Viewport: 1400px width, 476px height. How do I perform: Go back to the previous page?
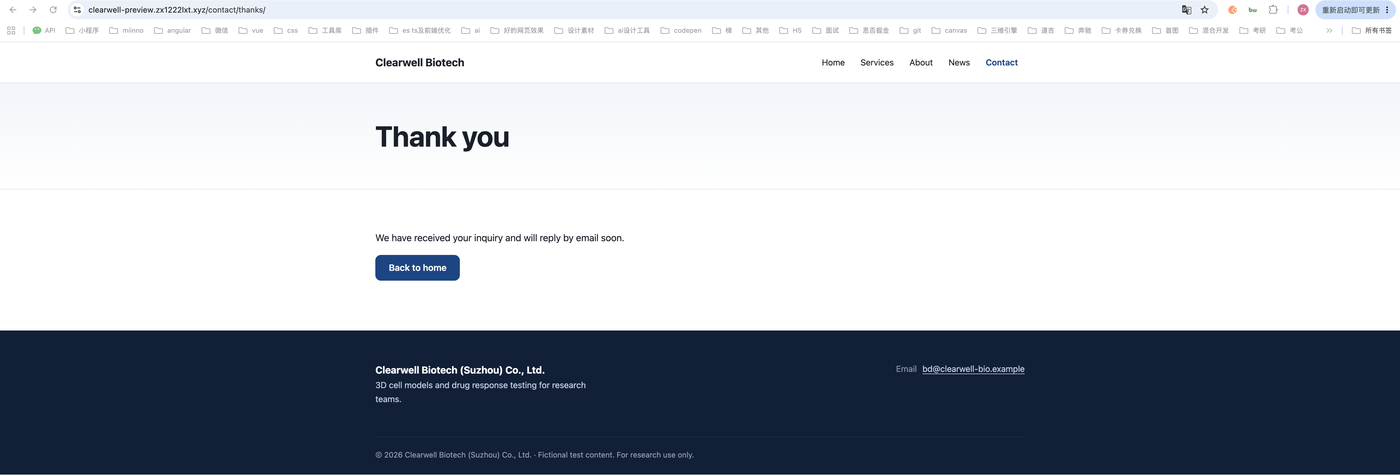[13, 10]
